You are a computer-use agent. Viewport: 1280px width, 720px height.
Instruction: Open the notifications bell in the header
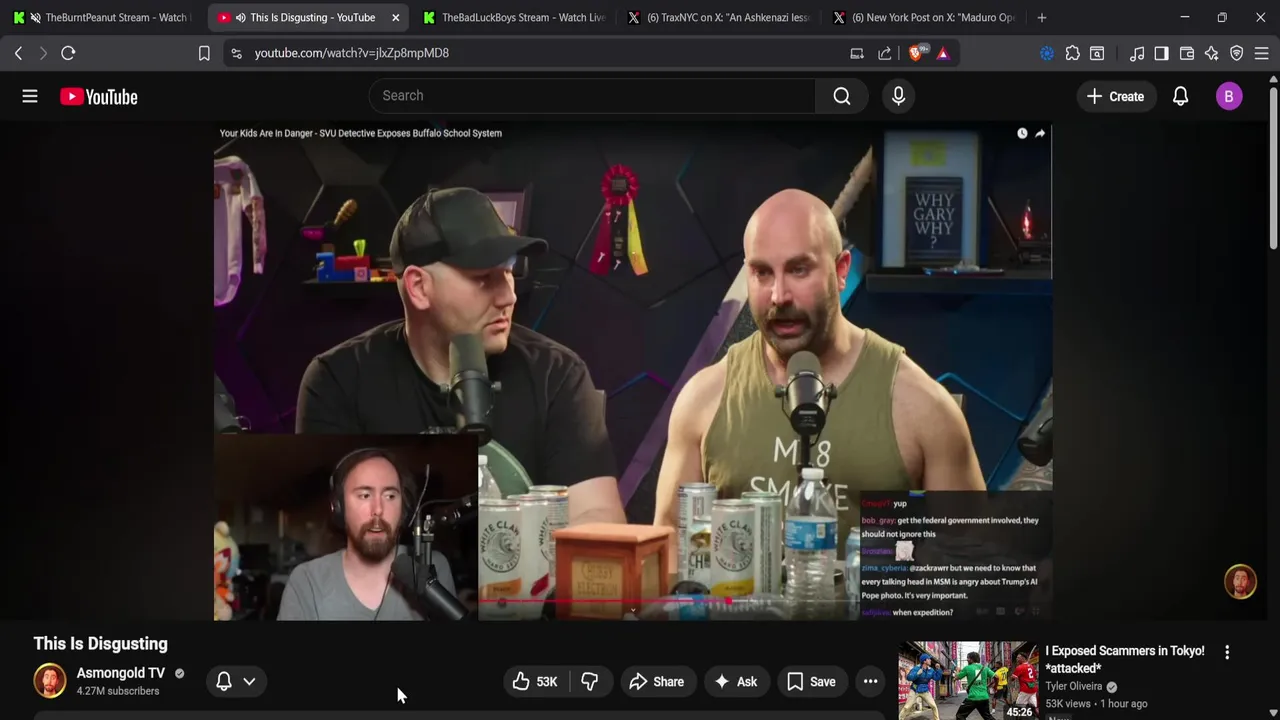(x=1180, y=96)
